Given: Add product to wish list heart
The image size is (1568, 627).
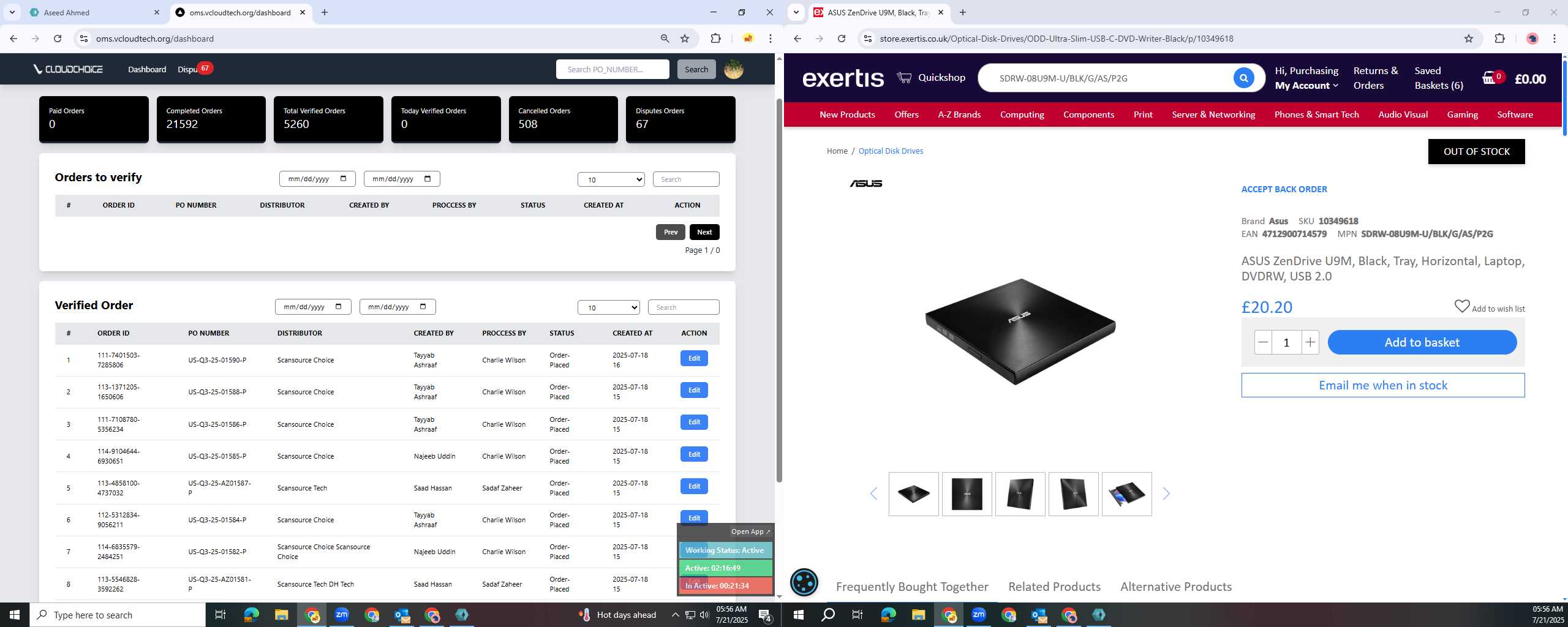Looking at the screenshot, I should [1462, 306].
